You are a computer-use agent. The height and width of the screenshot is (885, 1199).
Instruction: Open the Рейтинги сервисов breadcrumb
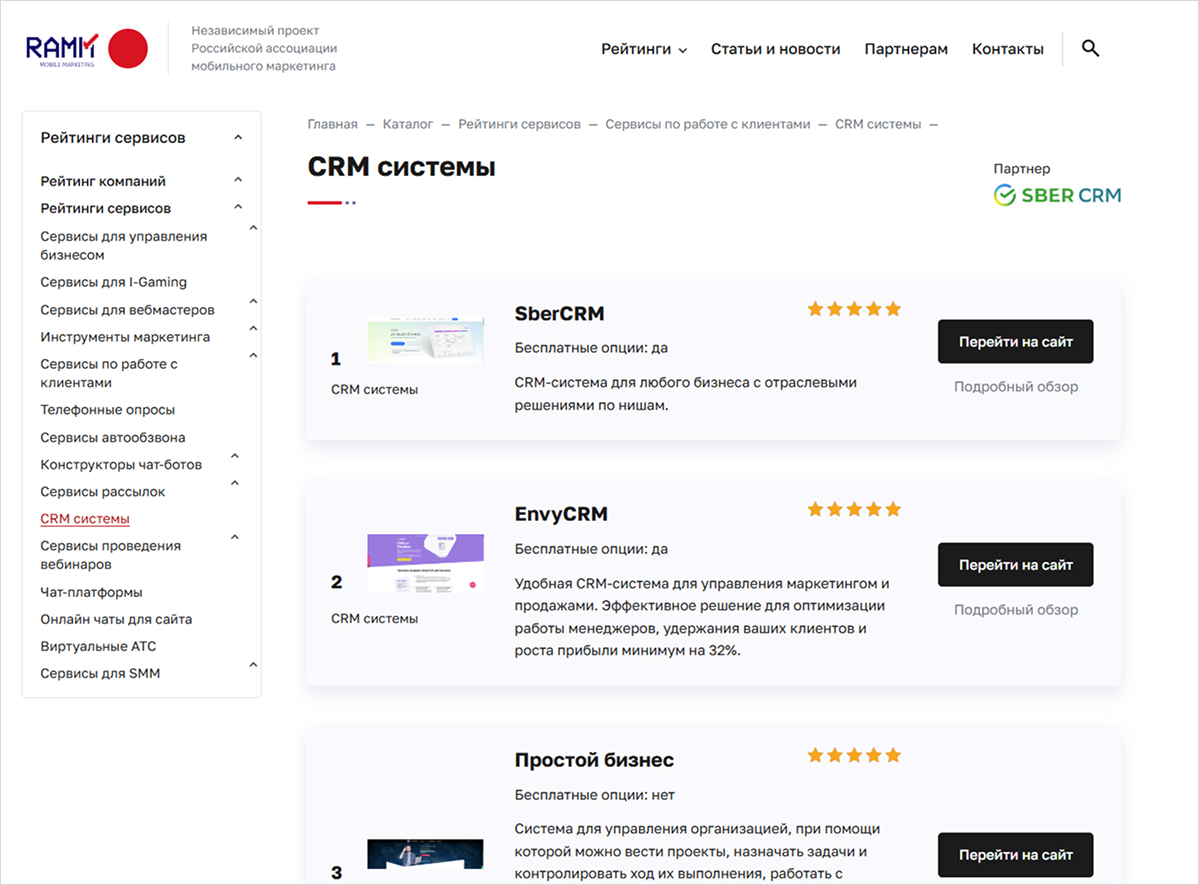[x=519, y=124]
